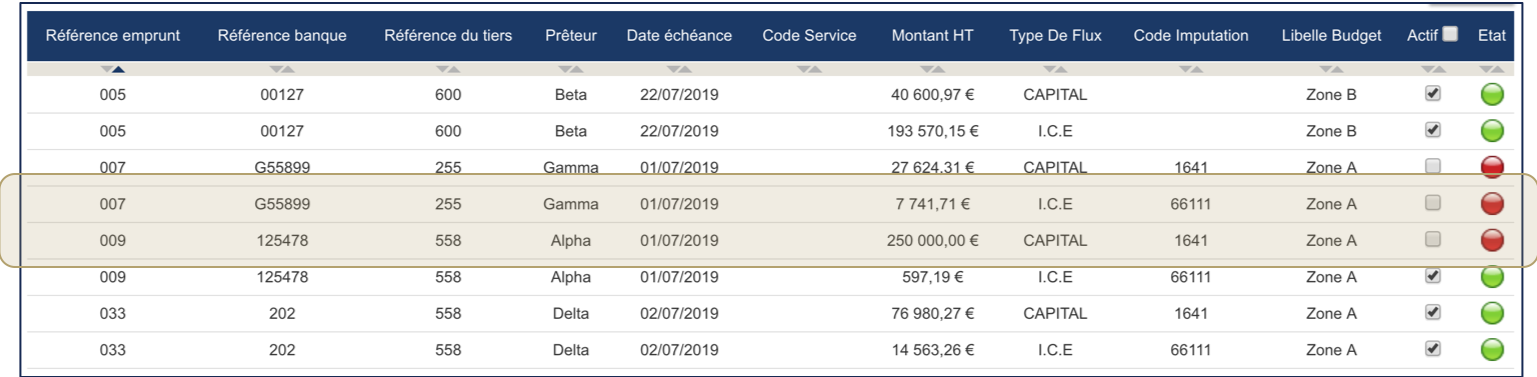Click sort arrows under Code Imputation header
Image resolution: width=1537 pixels, height=377 pixels.
pos(1191,69)
